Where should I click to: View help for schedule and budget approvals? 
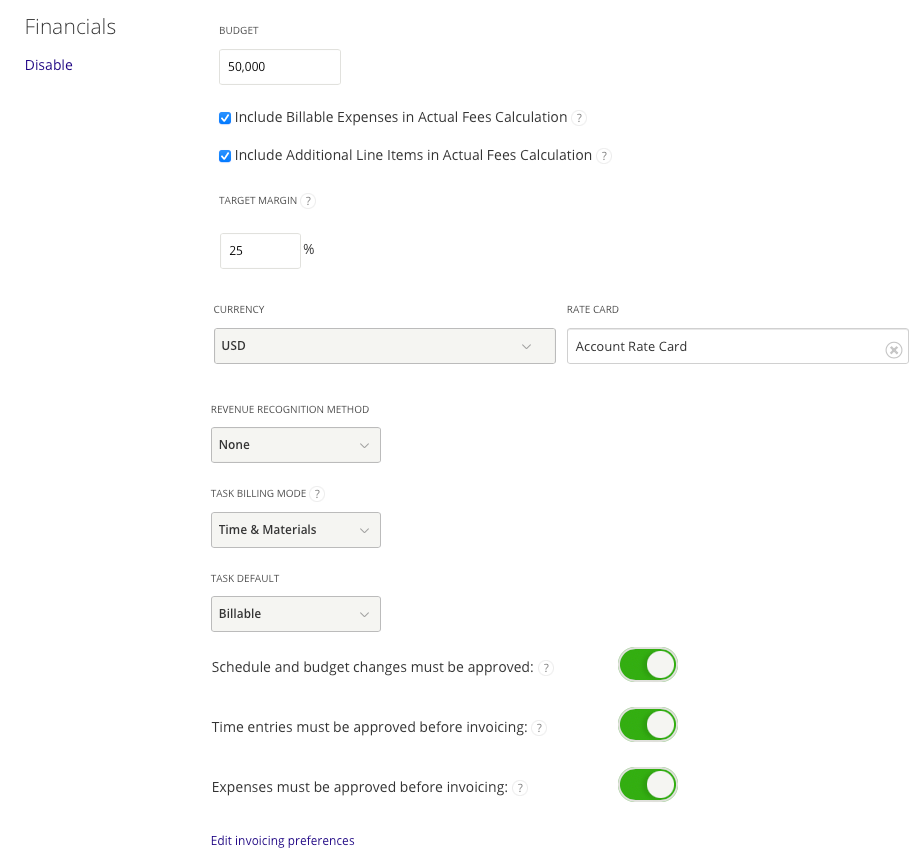coord(546,667)
